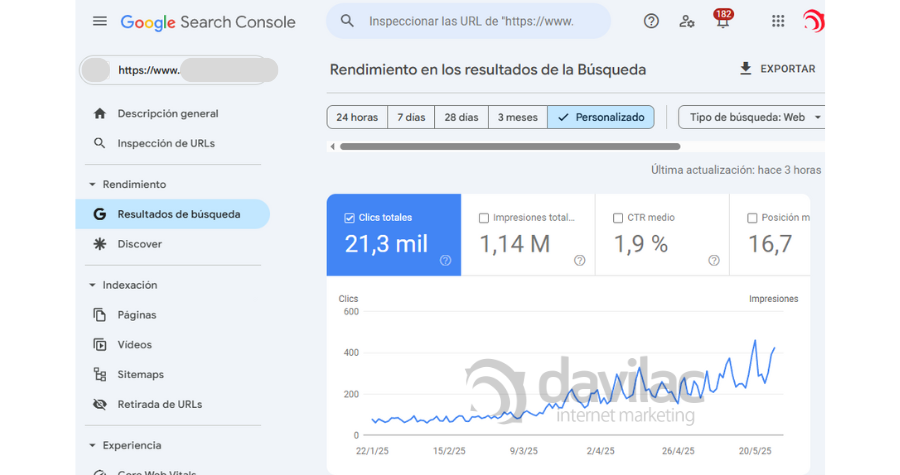Click the 22/1/25 date axis label

click(x=372, y=451)
